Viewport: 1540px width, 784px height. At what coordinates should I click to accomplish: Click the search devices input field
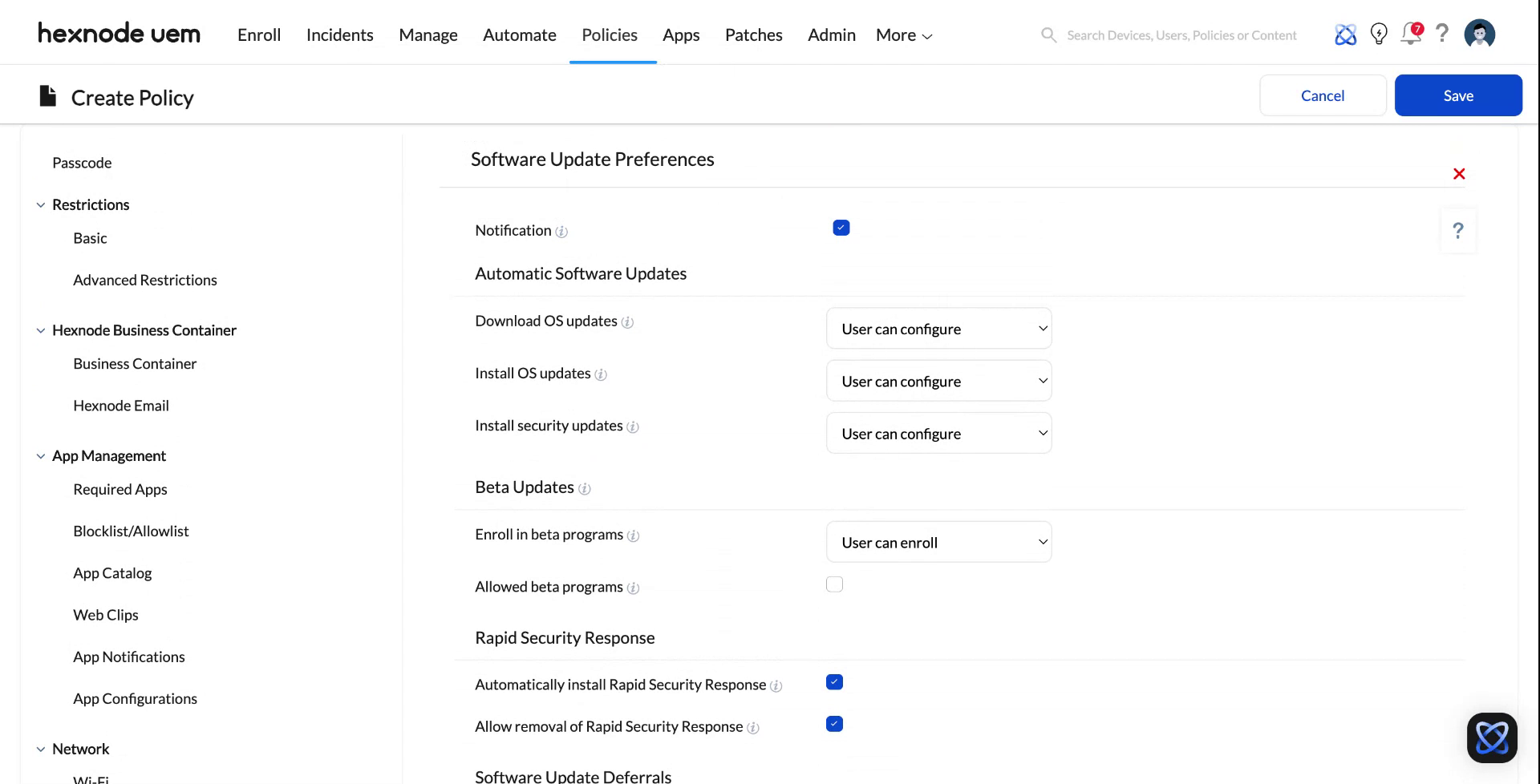pos(1181,35)
